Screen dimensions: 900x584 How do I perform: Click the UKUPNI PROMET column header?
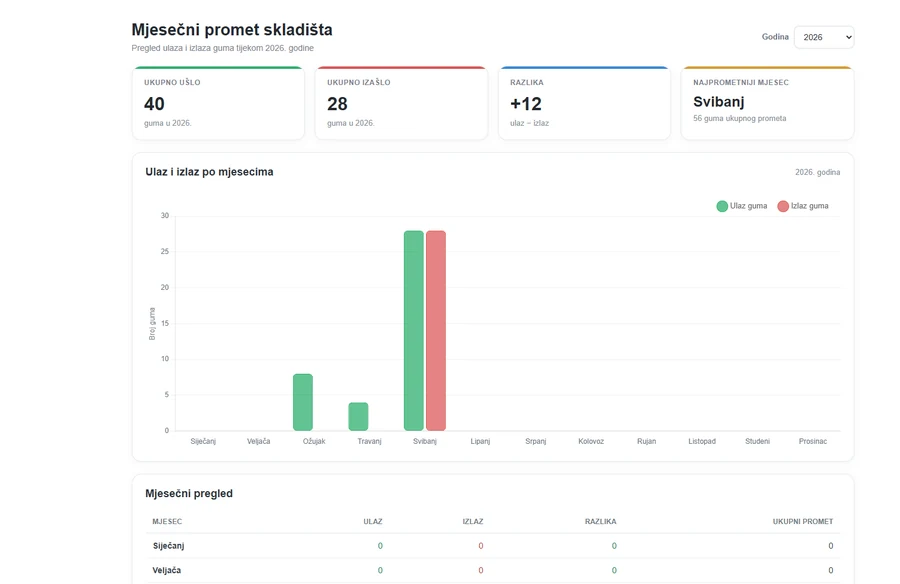(802, 521)
